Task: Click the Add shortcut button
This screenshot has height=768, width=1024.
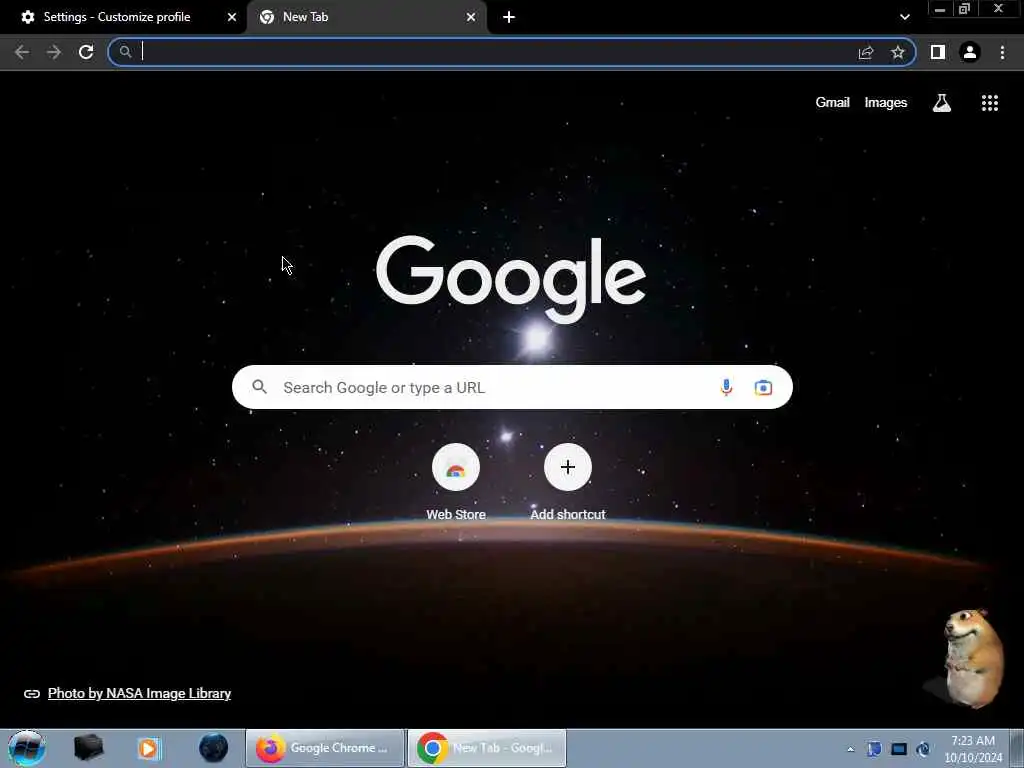Action: point(568,483)
